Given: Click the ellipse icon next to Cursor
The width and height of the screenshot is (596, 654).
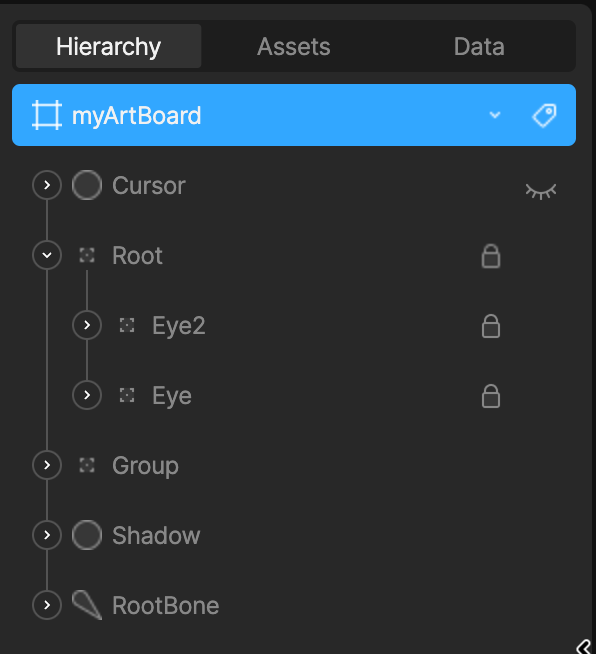Looking at the screenshot, I should (x=87, y=185).
